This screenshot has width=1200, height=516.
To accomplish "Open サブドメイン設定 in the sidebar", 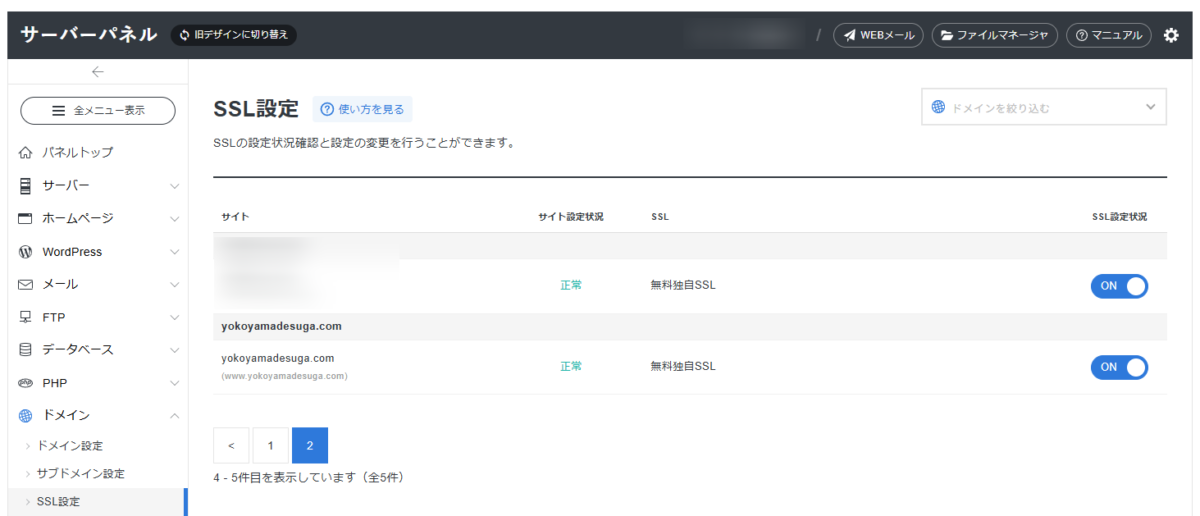I will click(x=80, y=473).
